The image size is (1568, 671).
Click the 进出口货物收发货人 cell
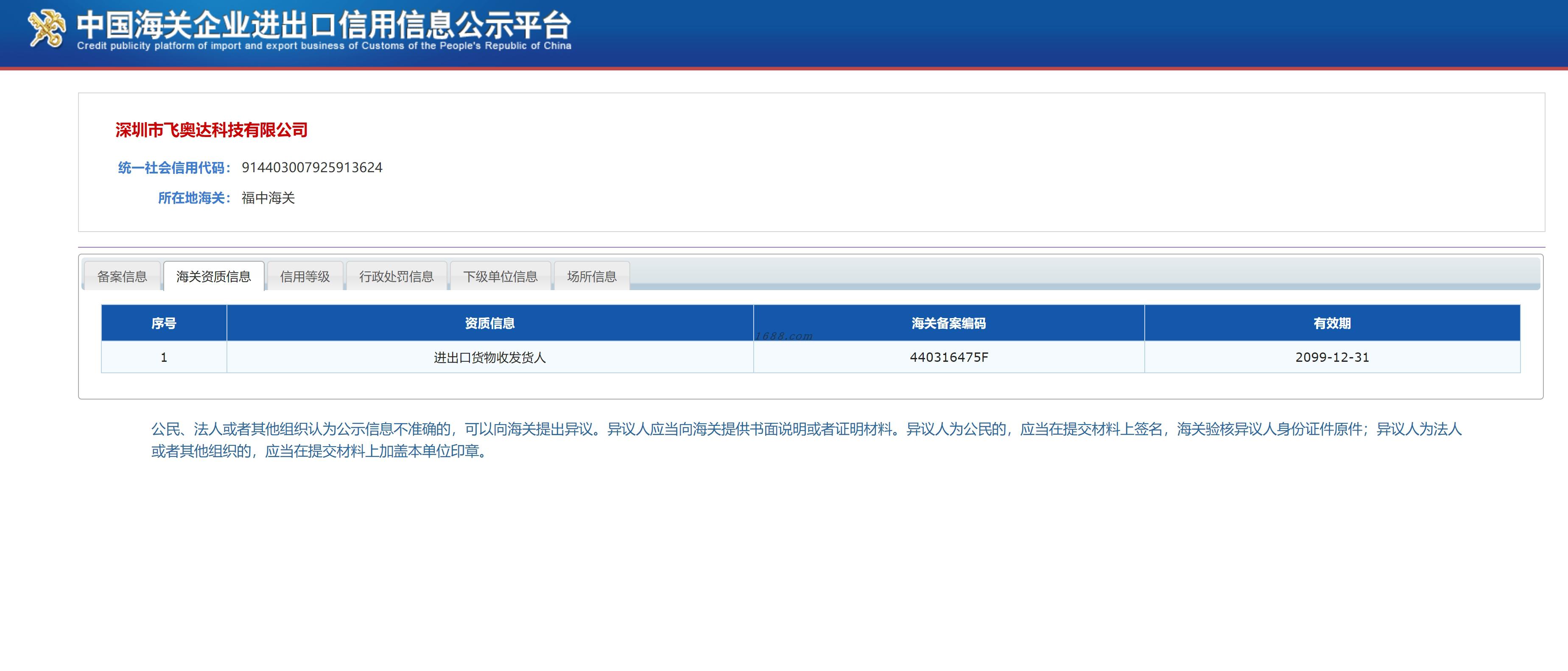(490, 357)
